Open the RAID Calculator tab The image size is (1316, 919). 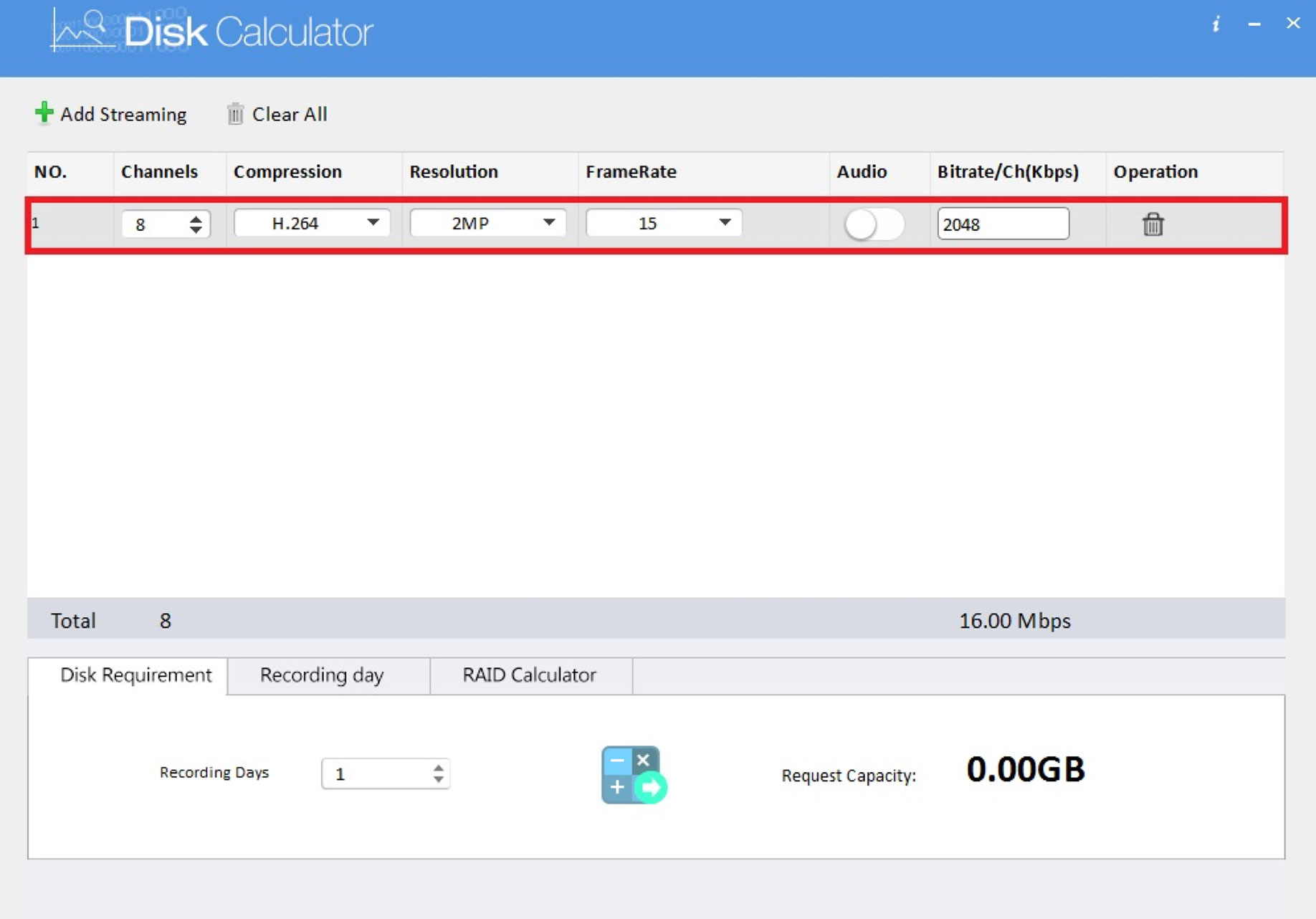click(529, 675)
